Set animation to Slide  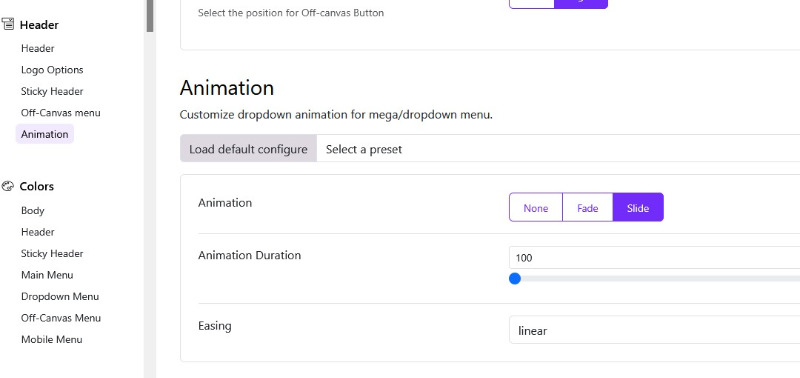click(x=638, y=207)
